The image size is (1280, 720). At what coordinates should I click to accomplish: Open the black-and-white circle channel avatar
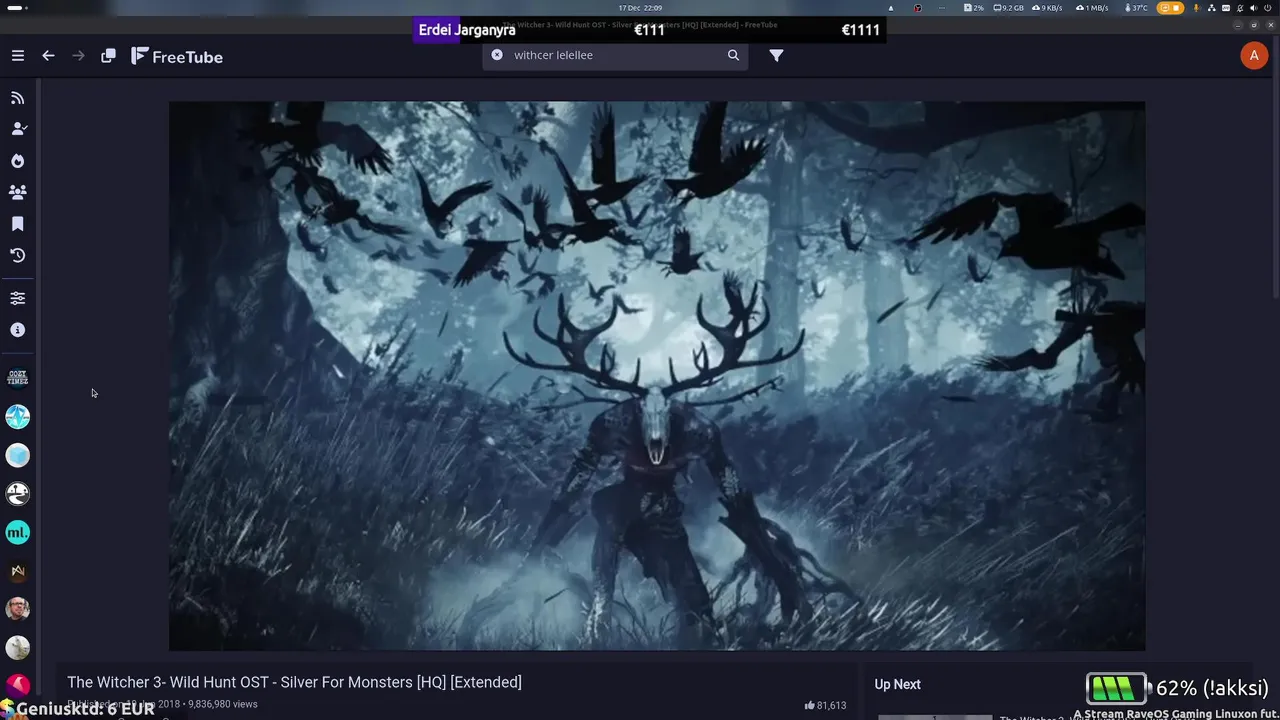(x=18, y=494)
